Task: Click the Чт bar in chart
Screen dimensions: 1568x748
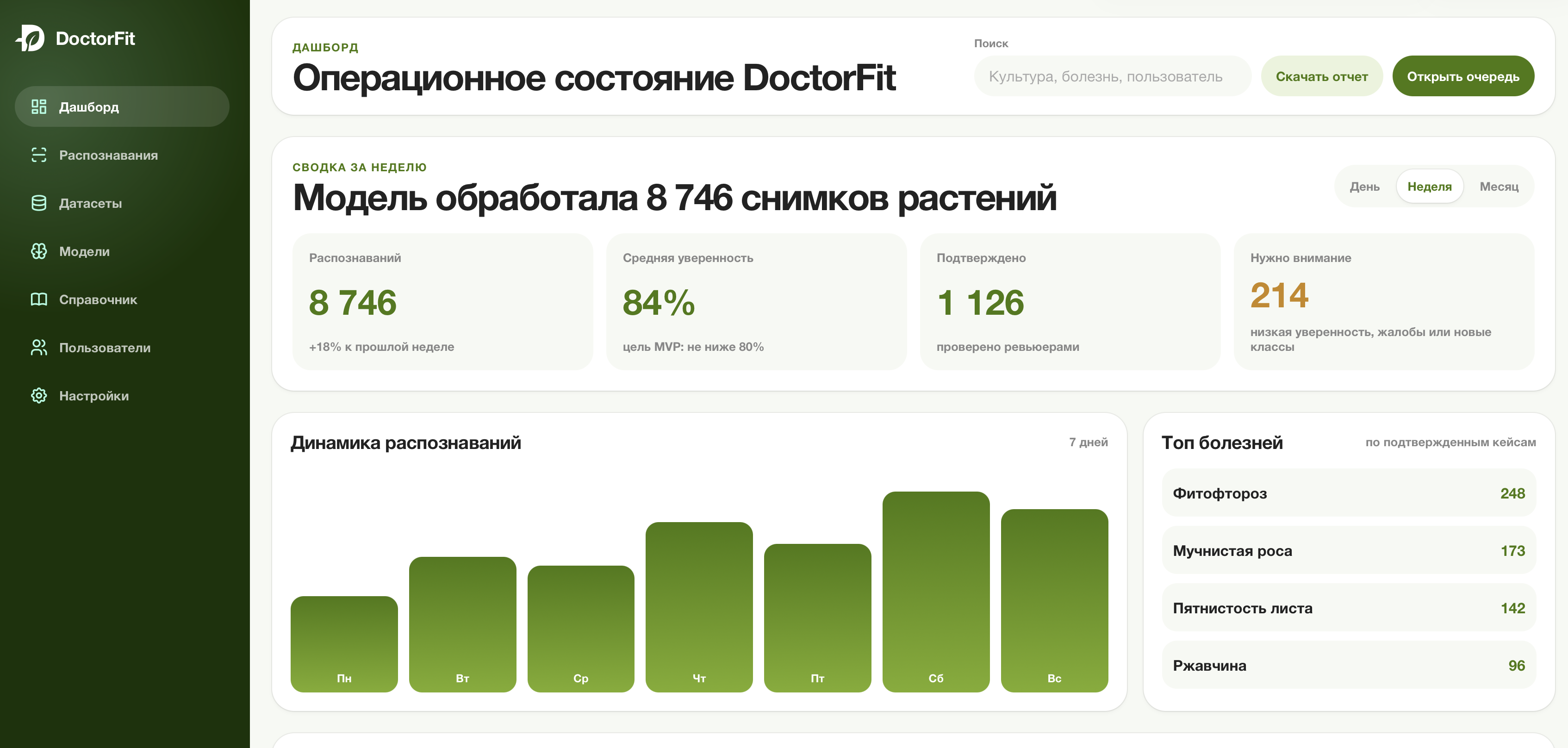Action: tap(699, 607)
